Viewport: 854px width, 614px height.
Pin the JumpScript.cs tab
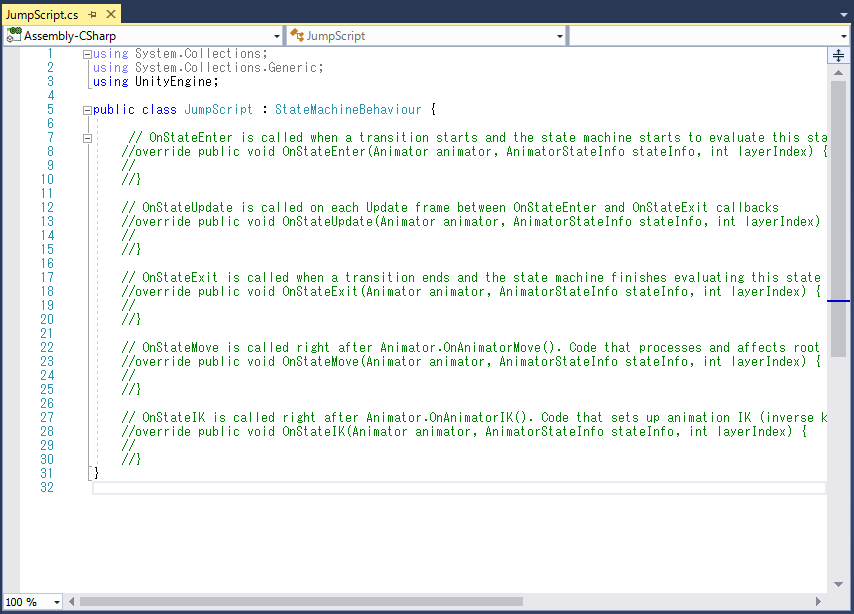point(92,15)
